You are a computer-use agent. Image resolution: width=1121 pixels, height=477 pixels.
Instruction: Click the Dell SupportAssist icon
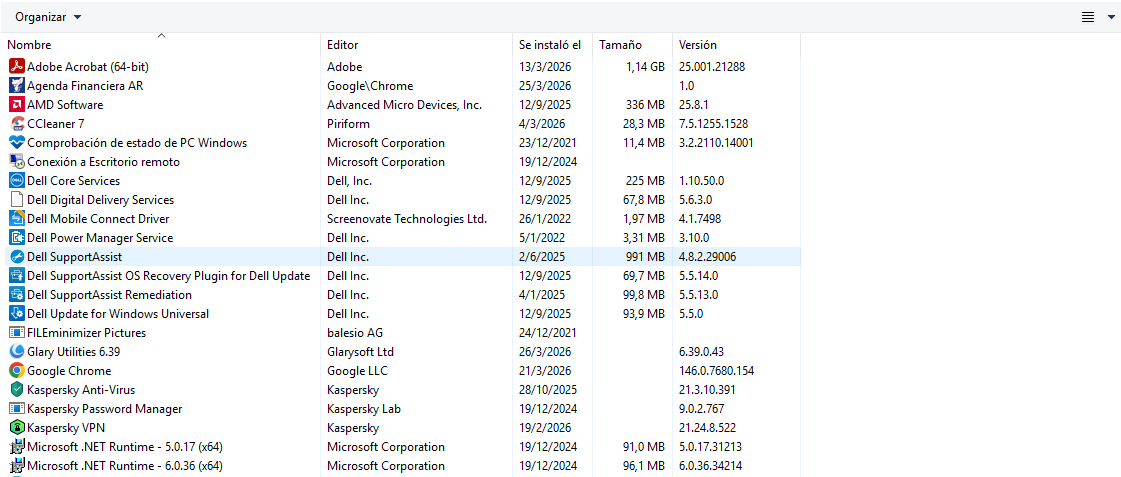(x=16, y=257)
